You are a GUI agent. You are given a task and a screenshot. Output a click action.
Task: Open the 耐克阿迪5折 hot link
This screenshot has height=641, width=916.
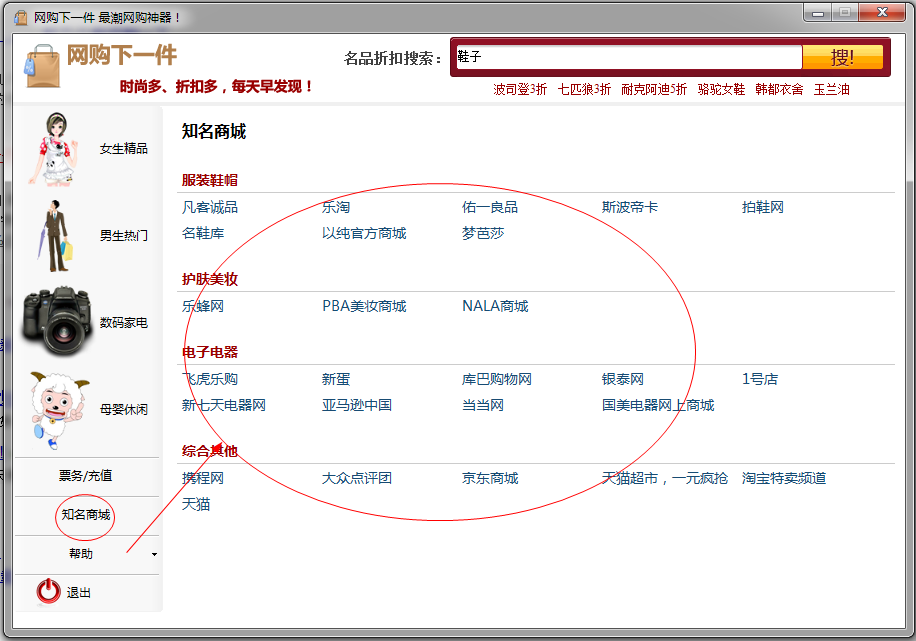coord(654,89)
